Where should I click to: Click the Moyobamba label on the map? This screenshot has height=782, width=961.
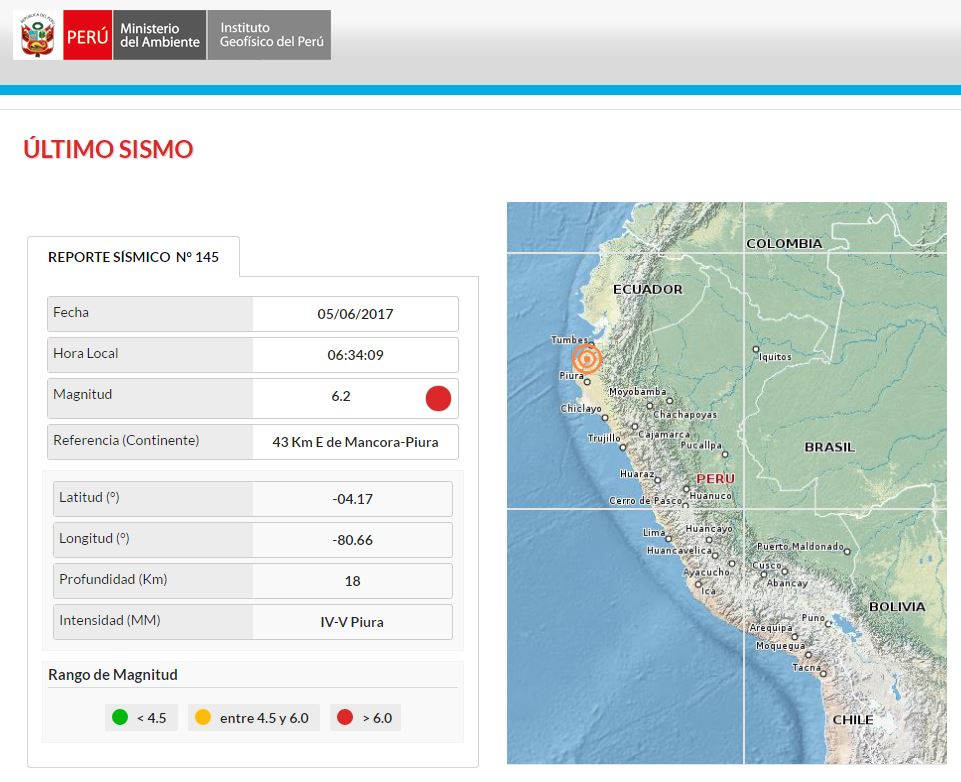pos(638,392)
